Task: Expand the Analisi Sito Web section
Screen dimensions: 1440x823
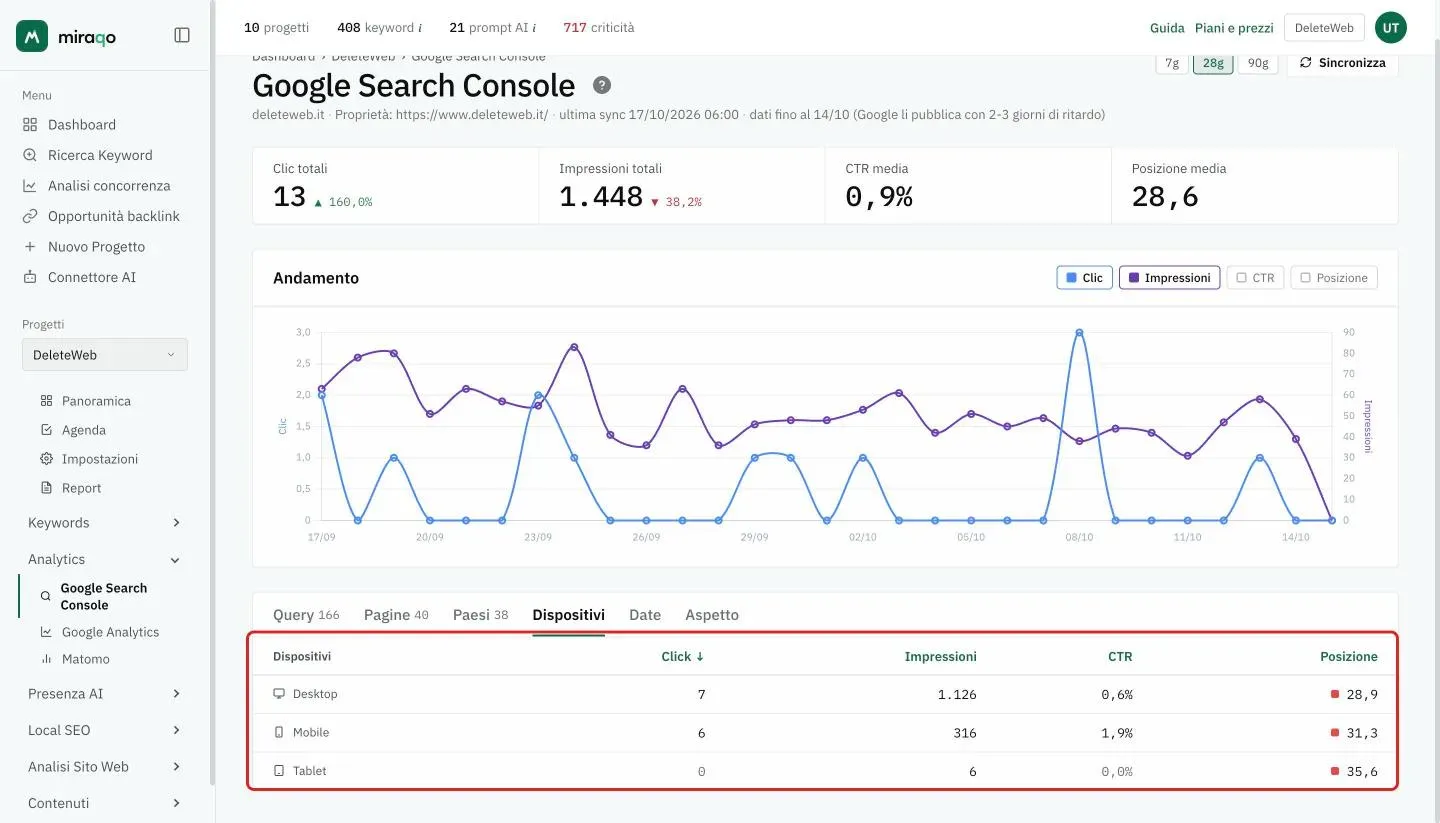Action: (104, 767)
